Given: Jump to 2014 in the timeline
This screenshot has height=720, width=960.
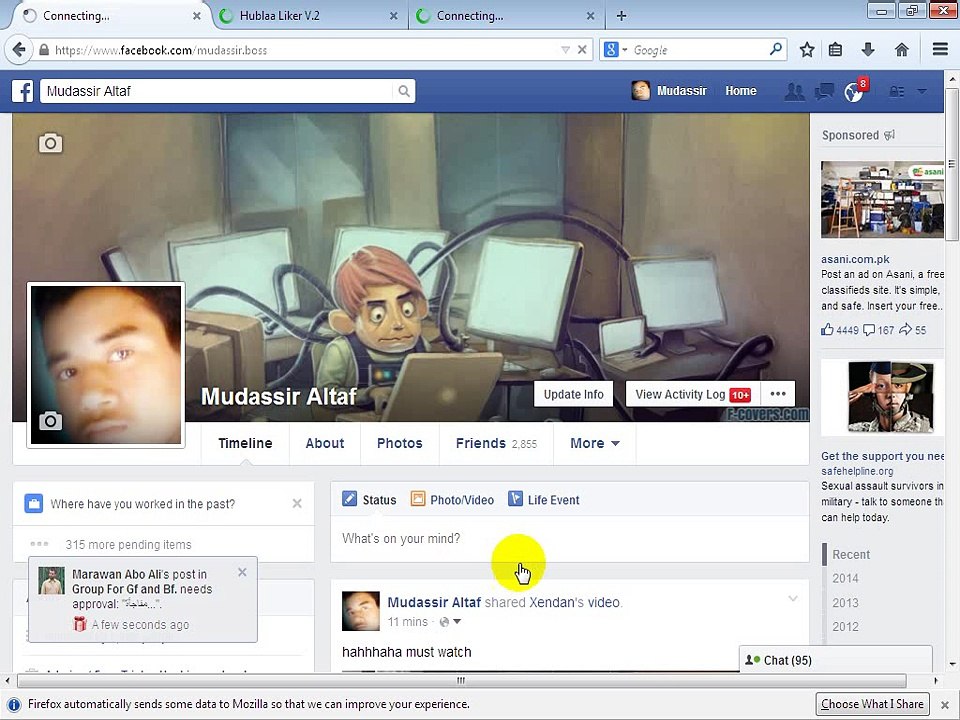Looking at the screenshot, I should tap(845, 579).
